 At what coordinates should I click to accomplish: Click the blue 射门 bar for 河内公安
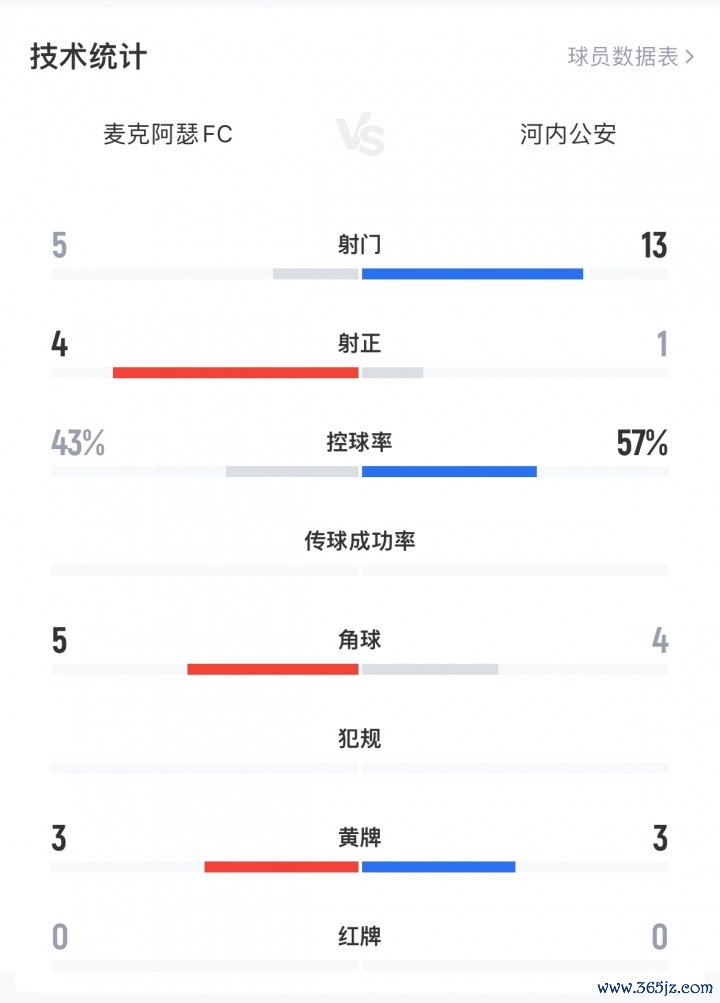coord(472,273)
